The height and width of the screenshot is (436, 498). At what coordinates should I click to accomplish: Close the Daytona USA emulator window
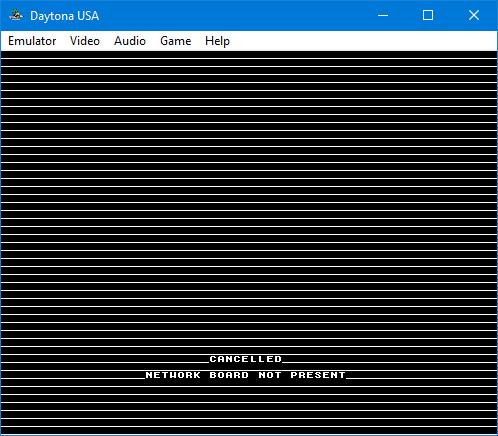474,15
